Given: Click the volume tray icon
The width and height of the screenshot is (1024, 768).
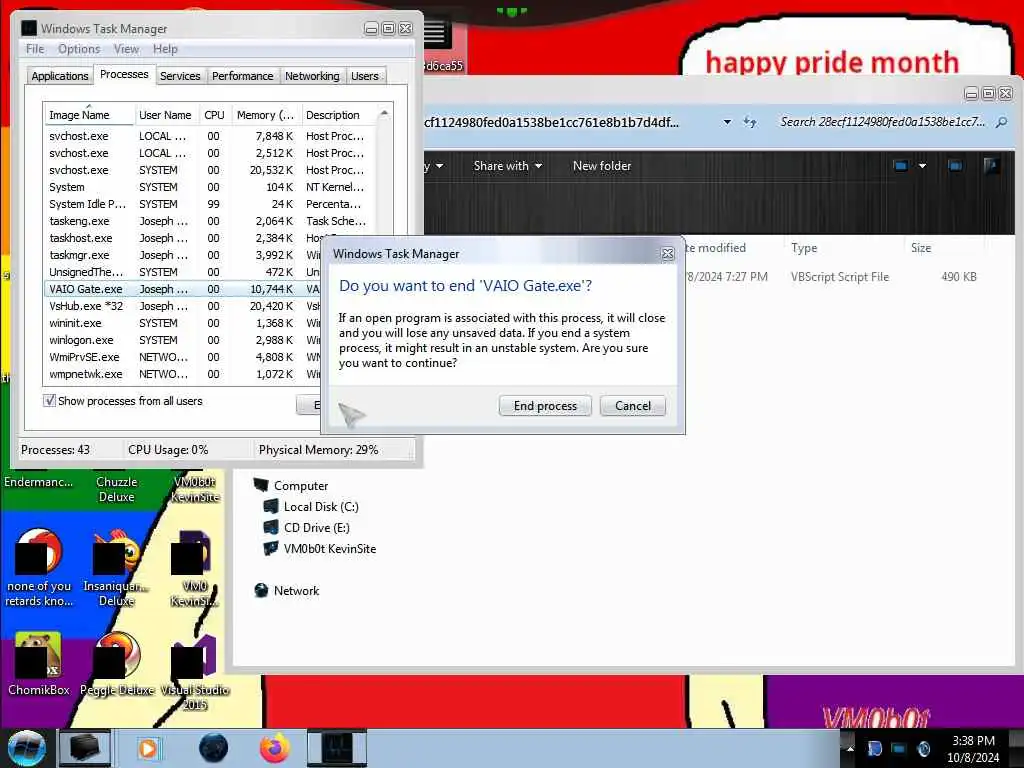Looking at the screenshot, I should [923, 749].
